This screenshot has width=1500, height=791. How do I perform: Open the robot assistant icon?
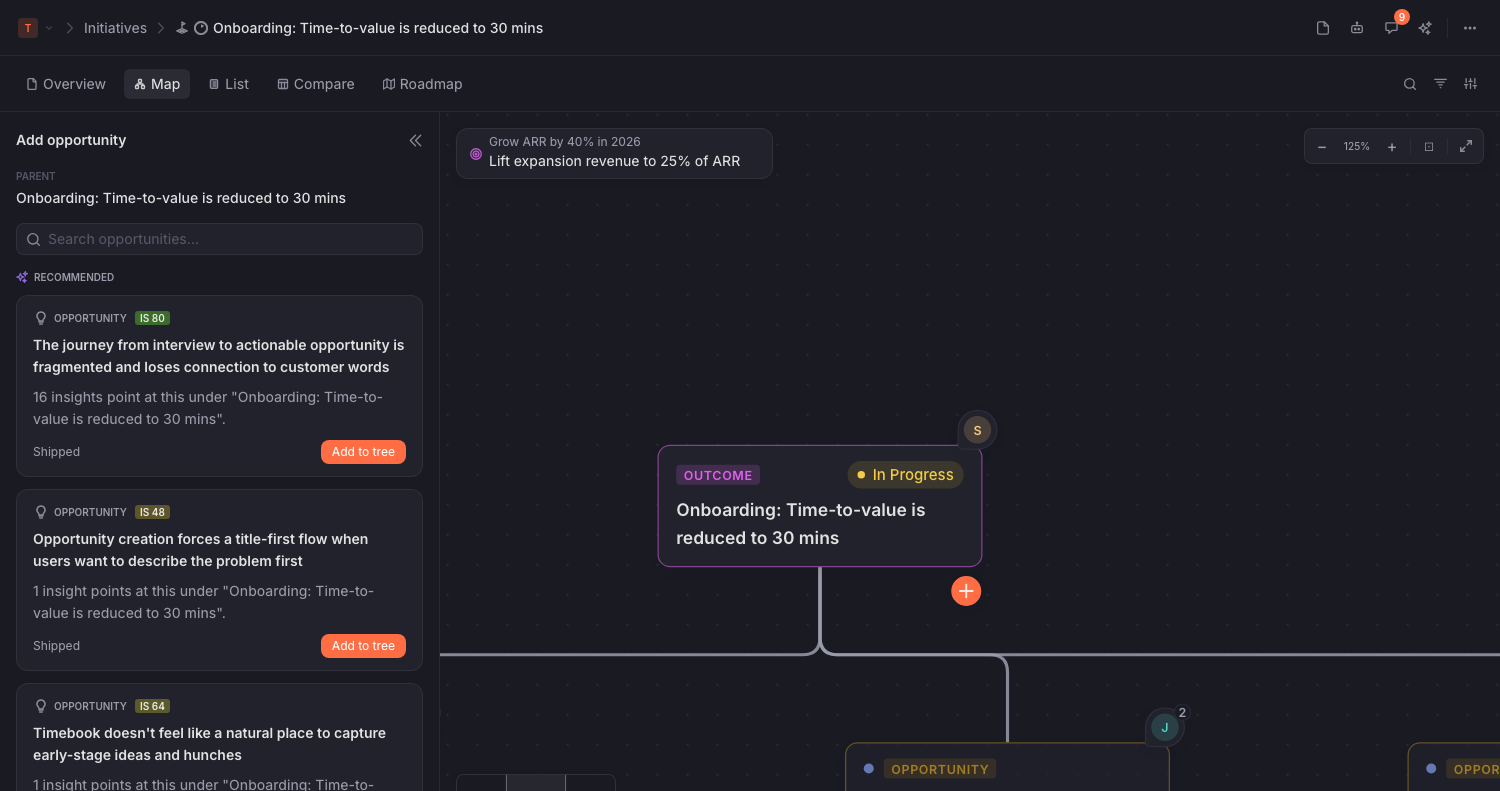(1357, 28)
